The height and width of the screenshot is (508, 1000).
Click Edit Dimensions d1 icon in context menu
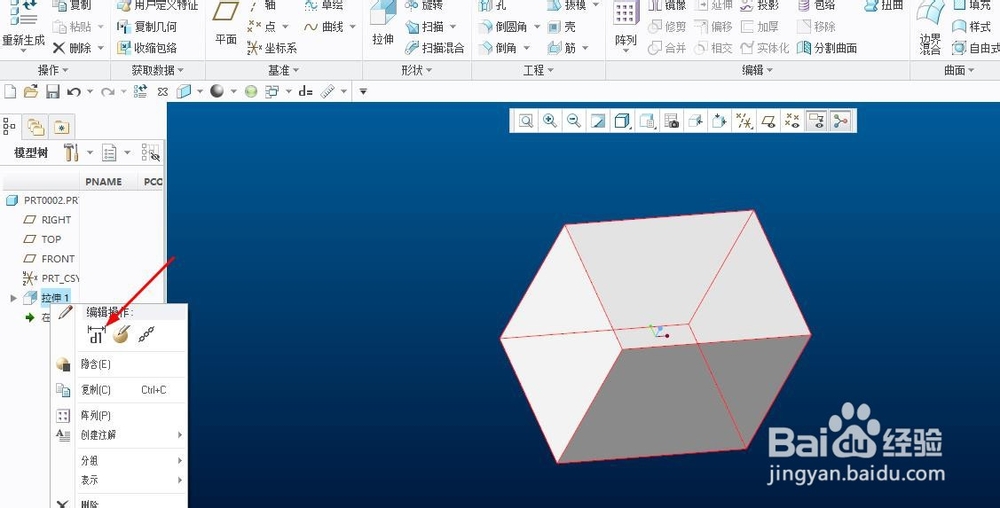(96, 334)
